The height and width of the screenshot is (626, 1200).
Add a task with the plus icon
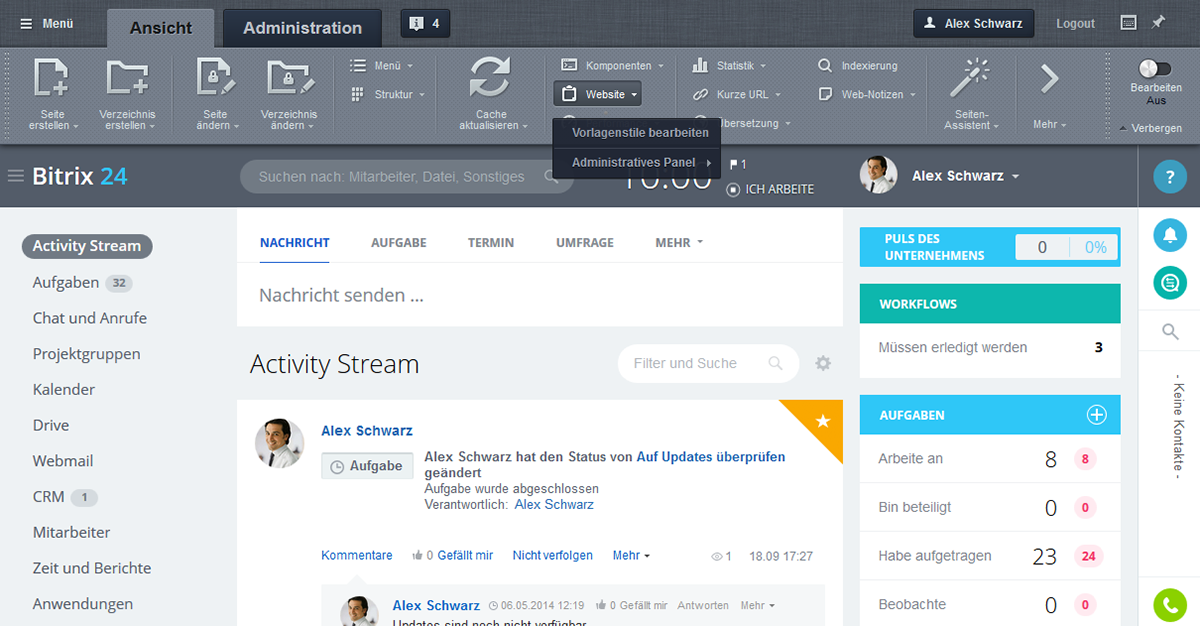click(1096, 415)
